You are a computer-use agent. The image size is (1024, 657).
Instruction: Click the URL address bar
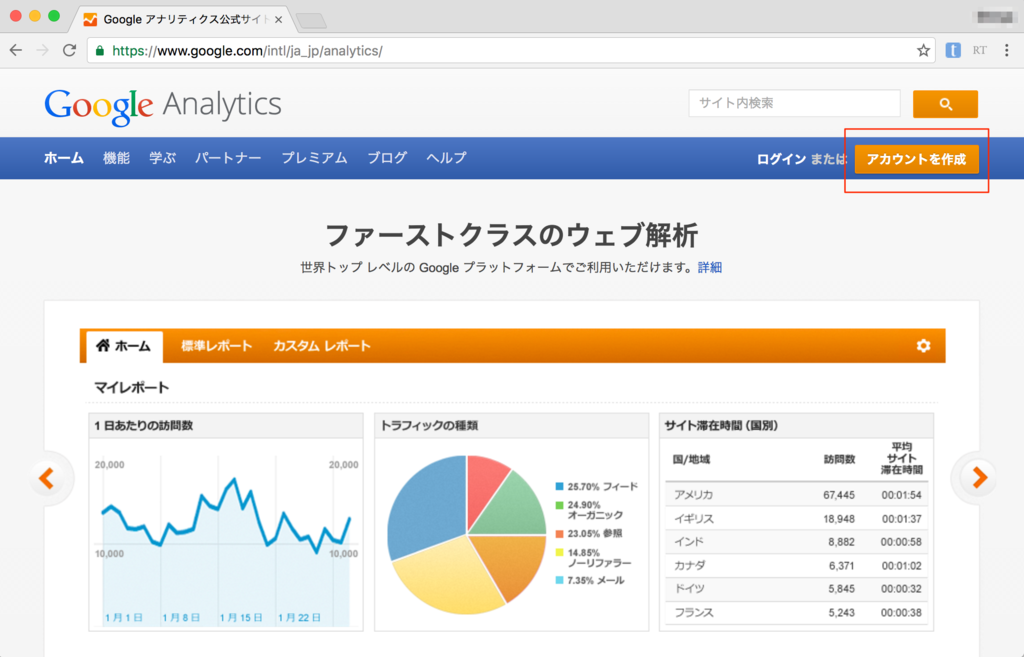(x=509, y=50)
